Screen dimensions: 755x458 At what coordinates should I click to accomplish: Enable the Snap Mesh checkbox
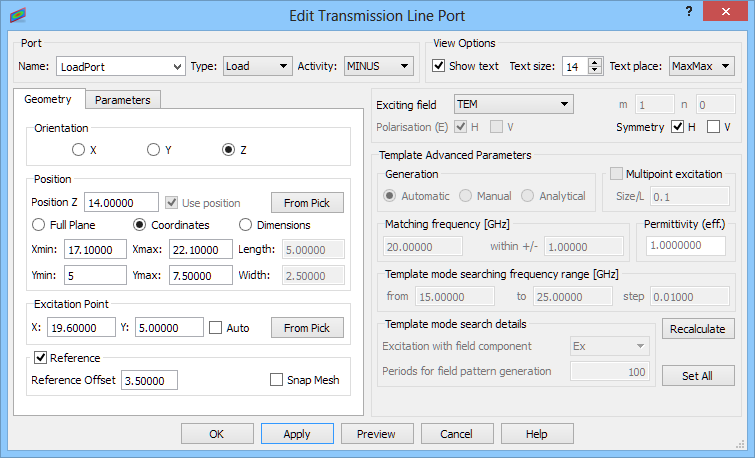pos(276,380)
